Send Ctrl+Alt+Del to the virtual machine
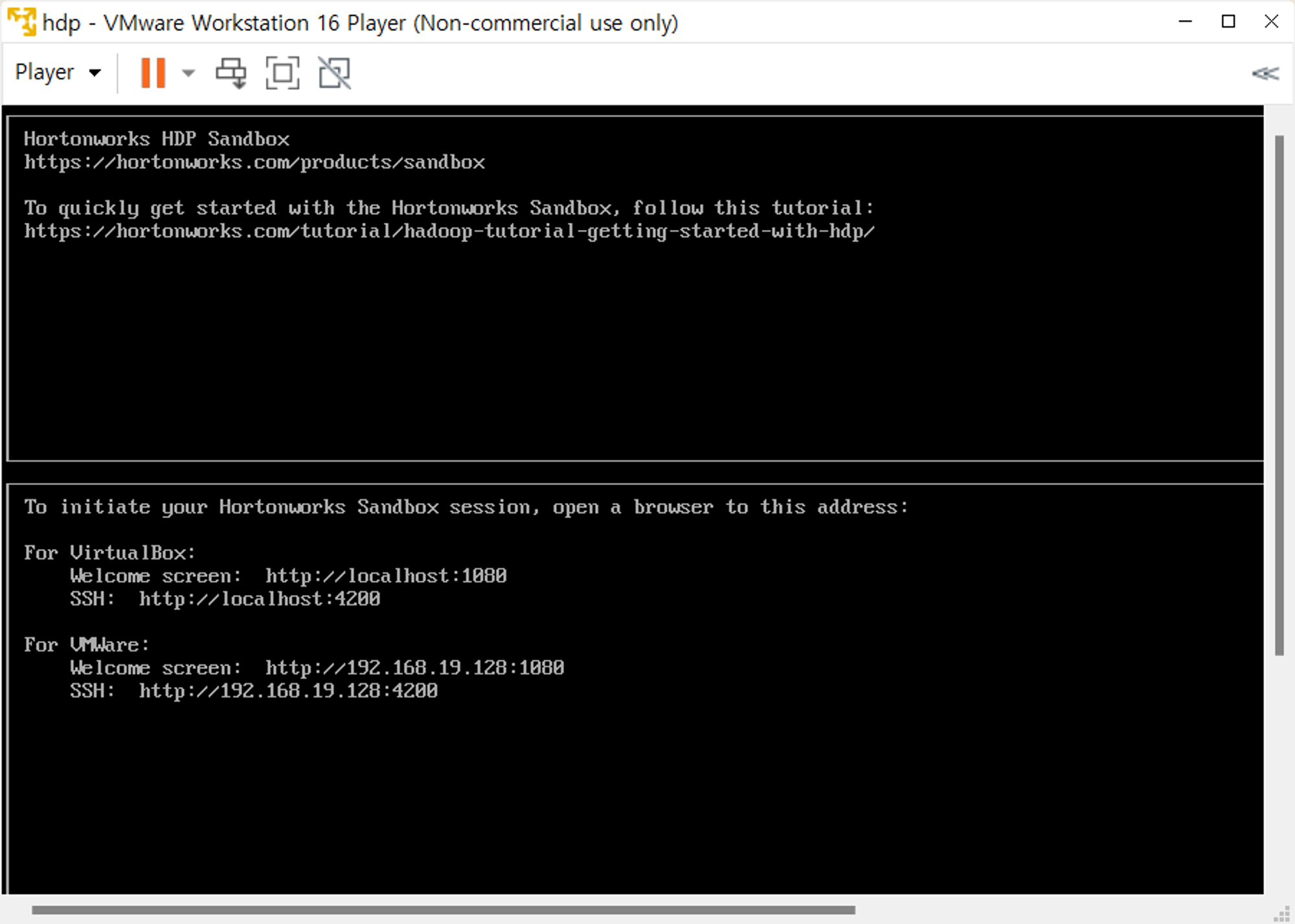The height and width of the screenshot is (924, 1295). click(x=231, y=73)
